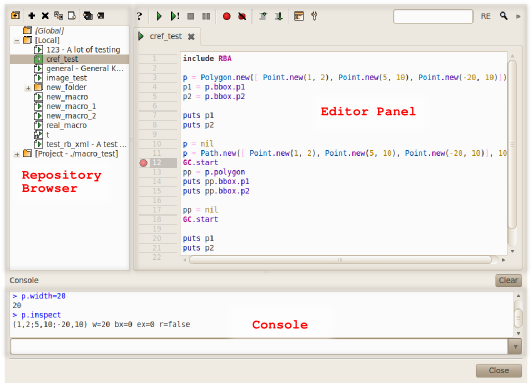Viewport: 532px width, 383px height.
Task: Open the console input history dropdown
Action: click(x=515, y=347)
